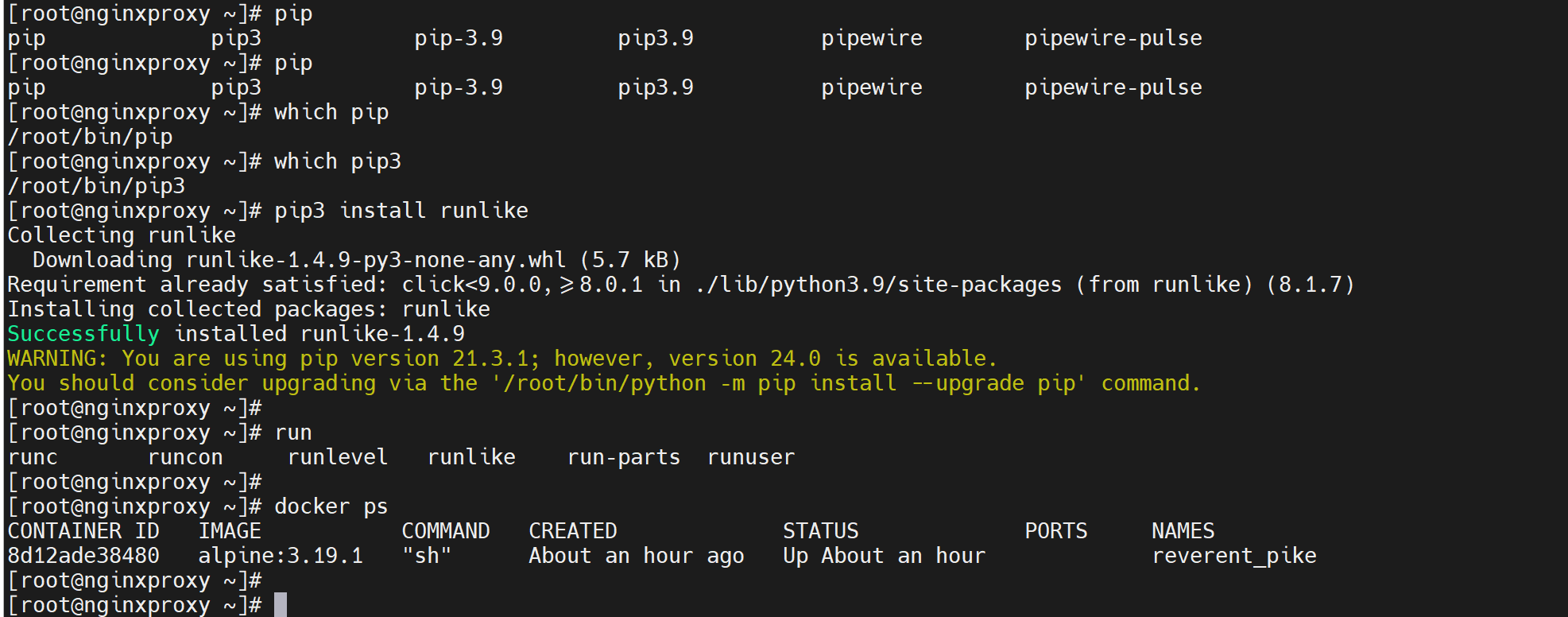The width and height of the screenshot is (1568, 617).
Task: Click container ID 8d12ade38480
Action: pyautogui.click(x=83, y=556)
